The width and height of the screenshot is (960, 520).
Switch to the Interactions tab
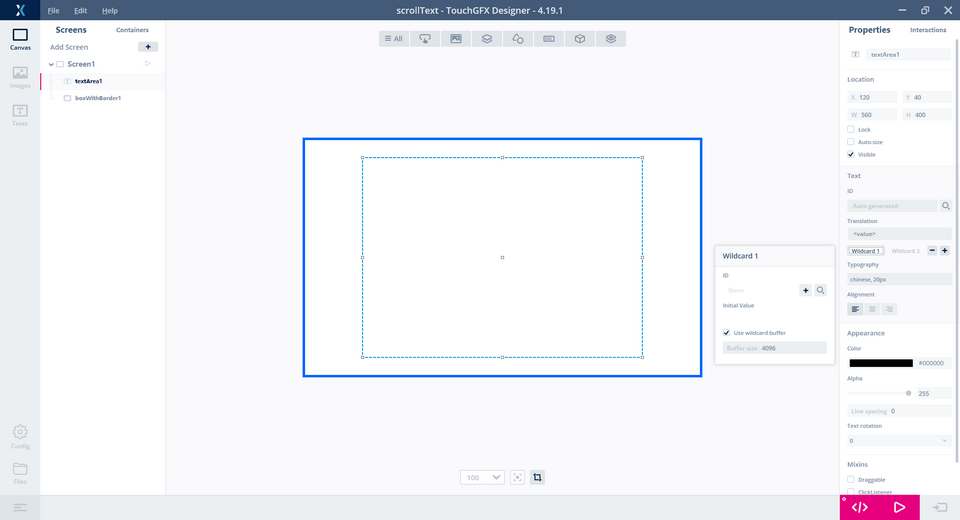click(x=928, y=29)
